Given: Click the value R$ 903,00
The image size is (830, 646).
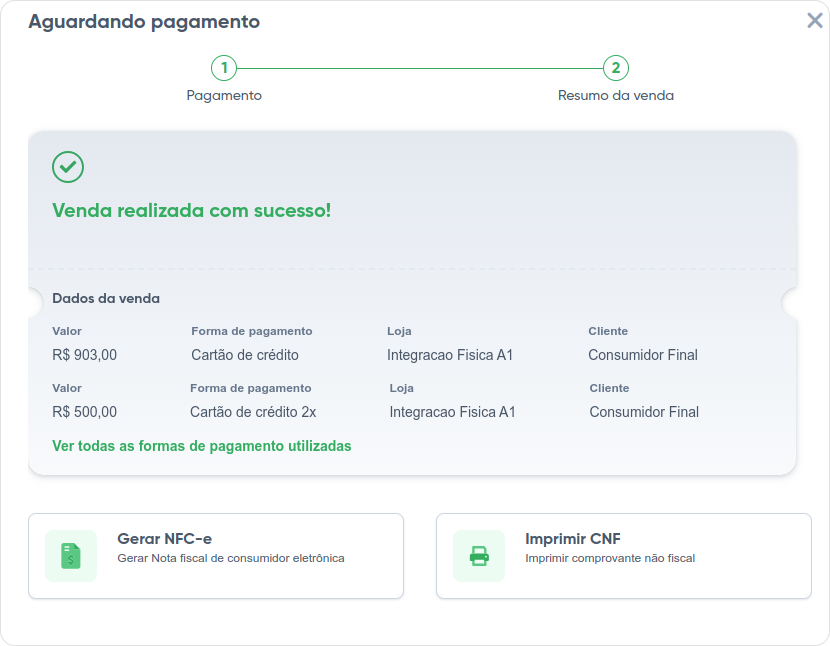Looking at the screenshot, I should [84, 355].
